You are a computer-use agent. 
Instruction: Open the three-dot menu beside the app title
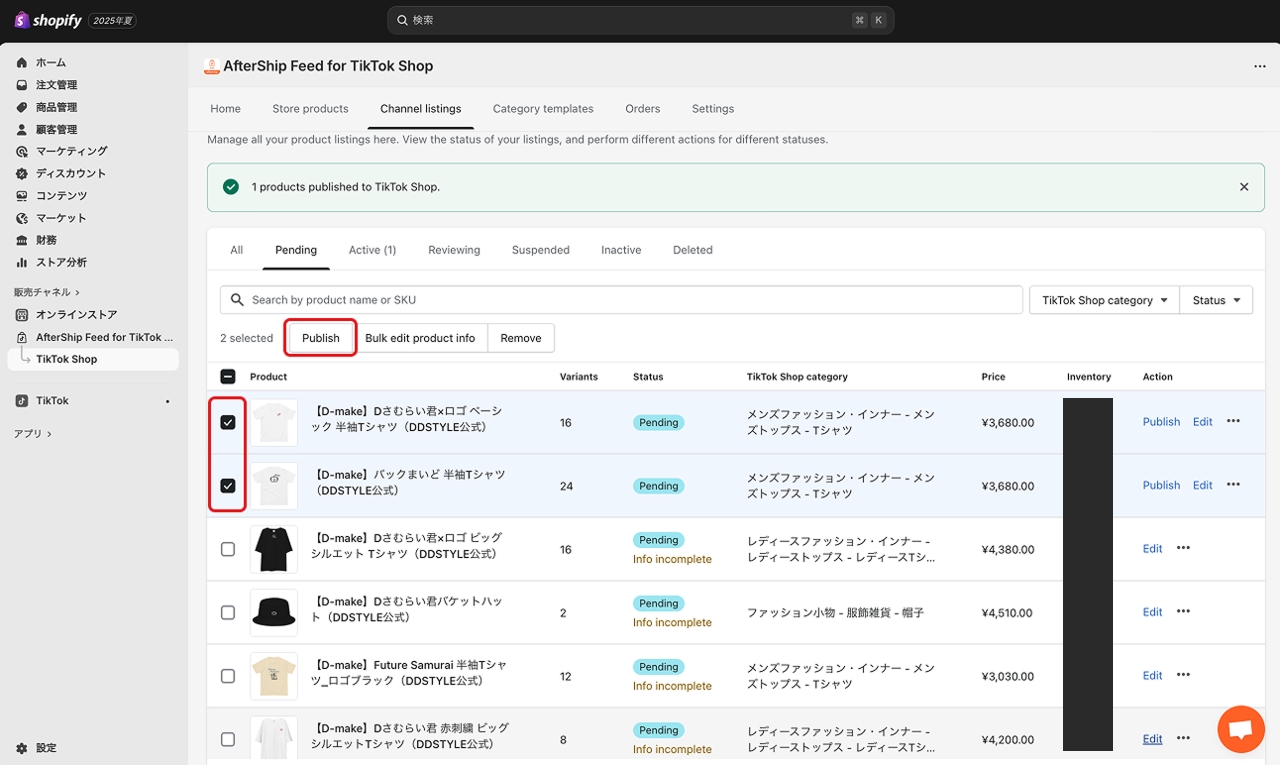tap(1259, 66)
